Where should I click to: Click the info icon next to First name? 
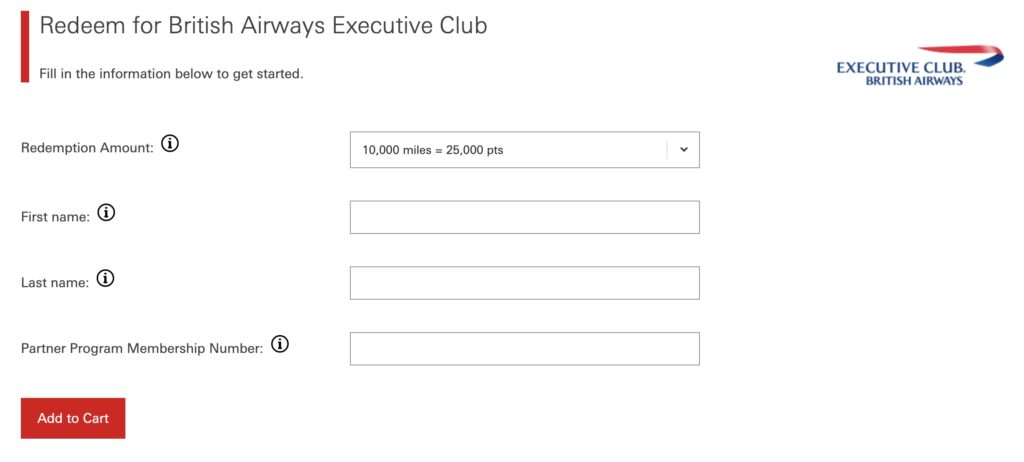[x=106, y=213]
